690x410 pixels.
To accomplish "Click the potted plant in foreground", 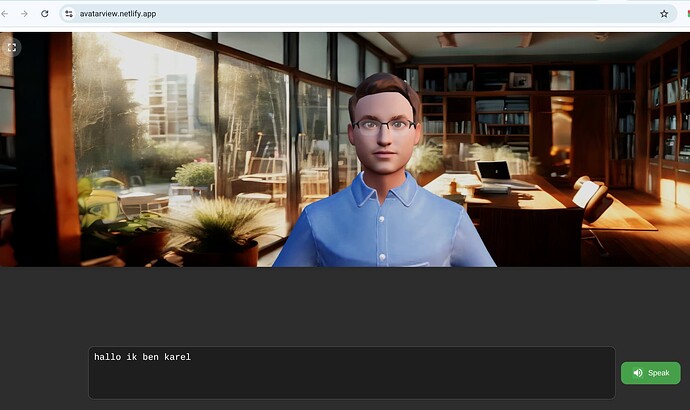I will (215, 225).
